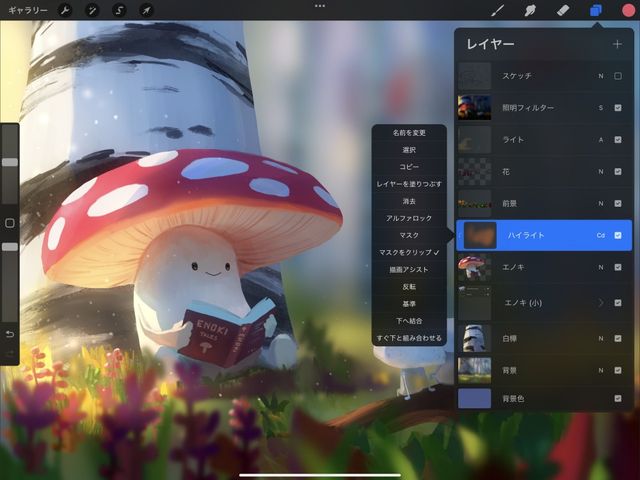The width and height of the screenshot is (640, 480).
Task: Select the Selection S-ribbon tool
Action: 119,10
